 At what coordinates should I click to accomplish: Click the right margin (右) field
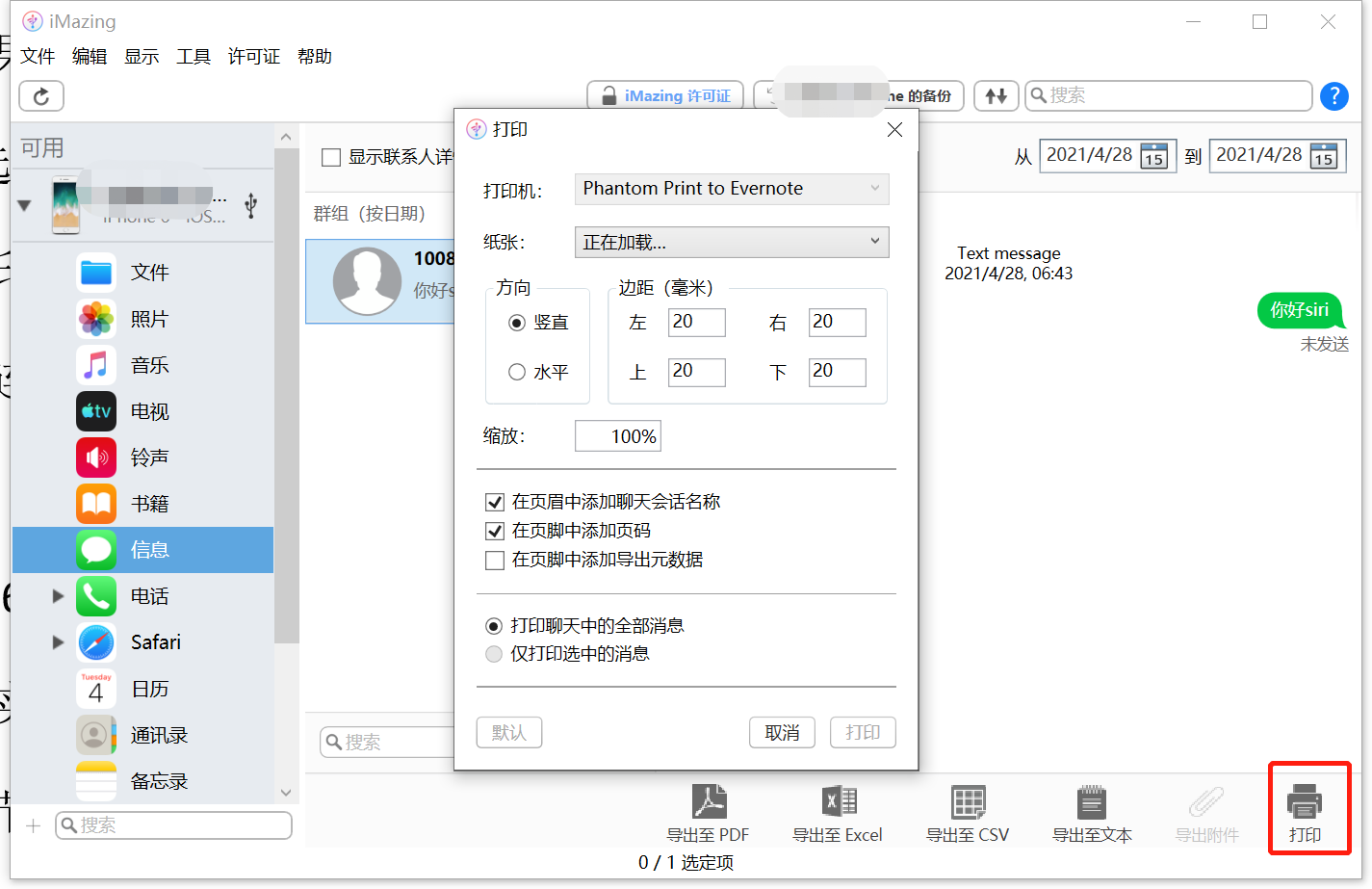tap(838, 323)
